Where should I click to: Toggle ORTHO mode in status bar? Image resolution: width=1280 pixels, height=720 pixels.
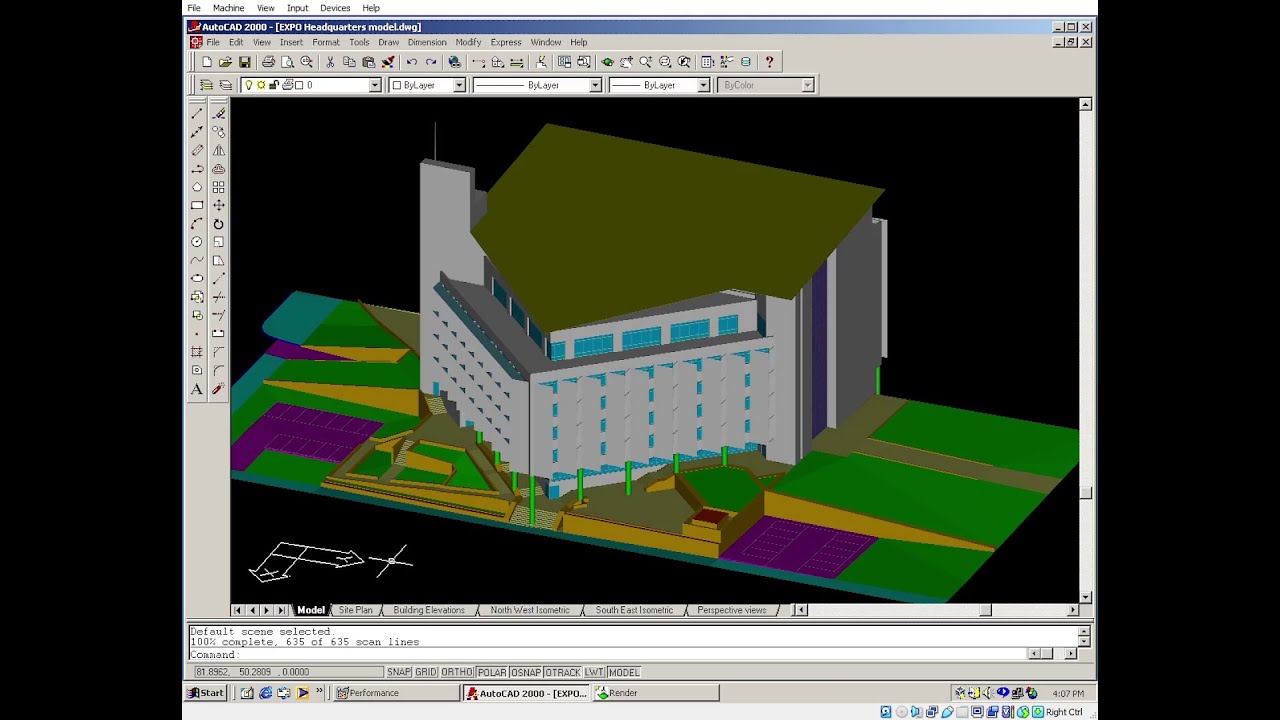pyautogui.click(x=457, y=673)
